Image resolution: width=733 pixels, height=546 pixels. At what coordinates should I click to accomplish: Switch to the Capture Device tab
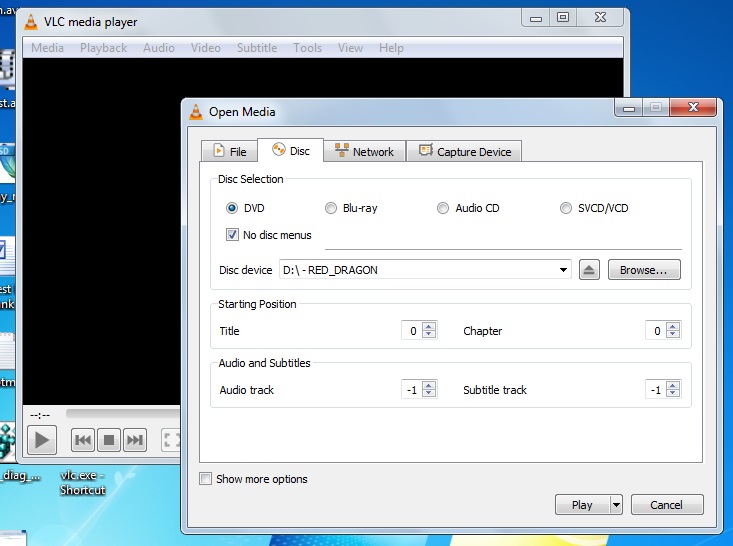(x=464, y=151)
